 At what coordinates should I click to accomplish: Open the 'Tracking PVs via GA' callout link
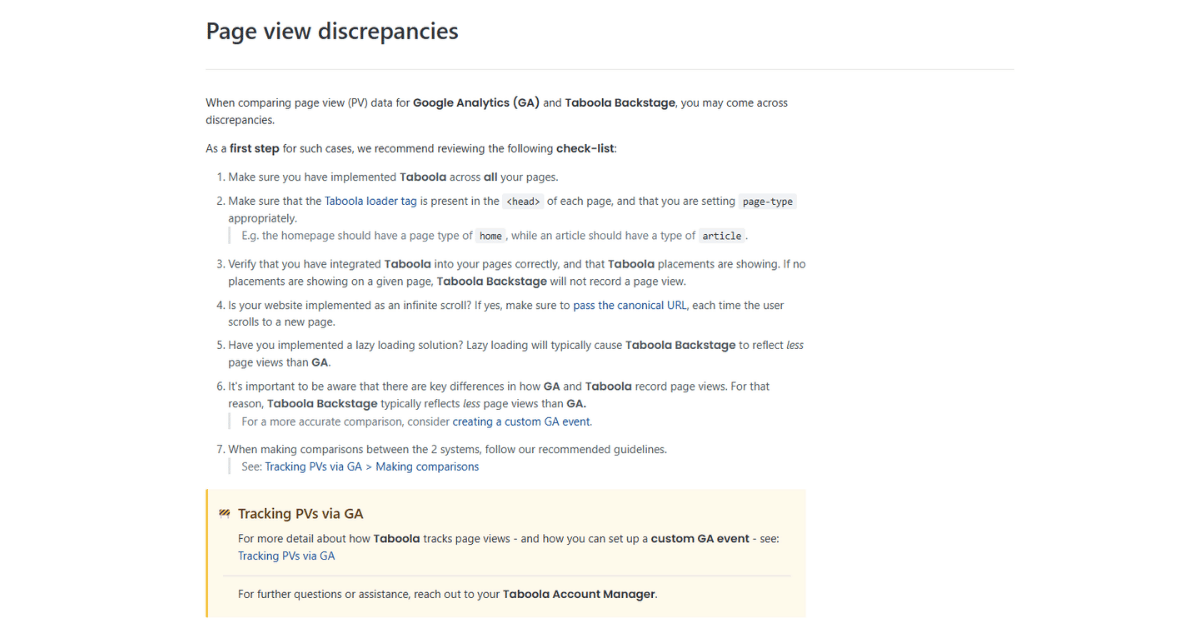pos(286,556)
